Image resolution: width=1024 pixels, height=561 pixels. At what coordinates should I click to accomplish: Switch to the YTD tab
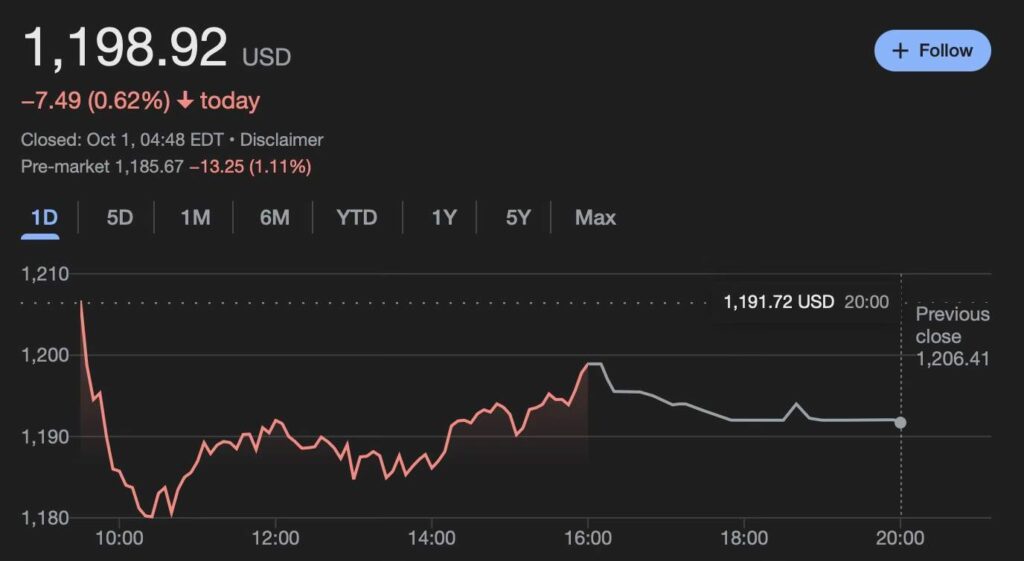(x=357, y=217)
